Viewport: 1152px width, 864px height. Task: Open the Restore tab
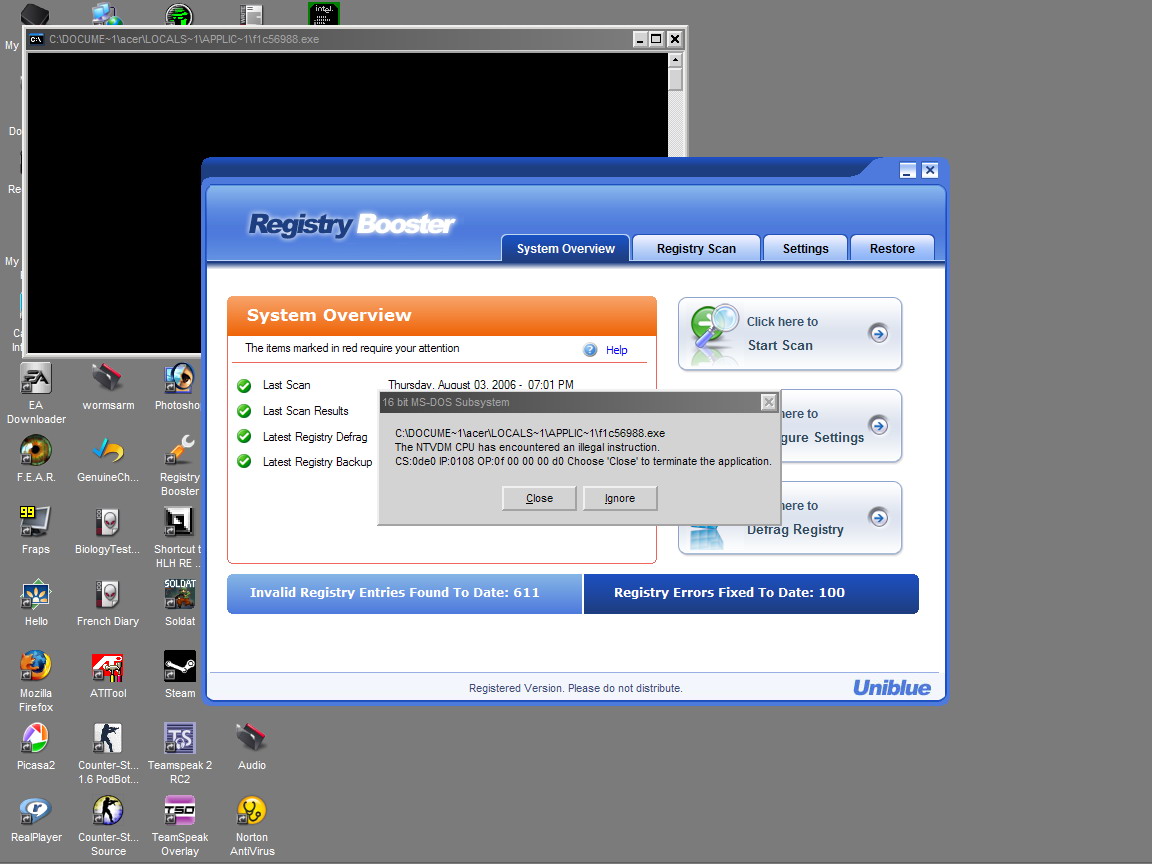click(892, 248)
